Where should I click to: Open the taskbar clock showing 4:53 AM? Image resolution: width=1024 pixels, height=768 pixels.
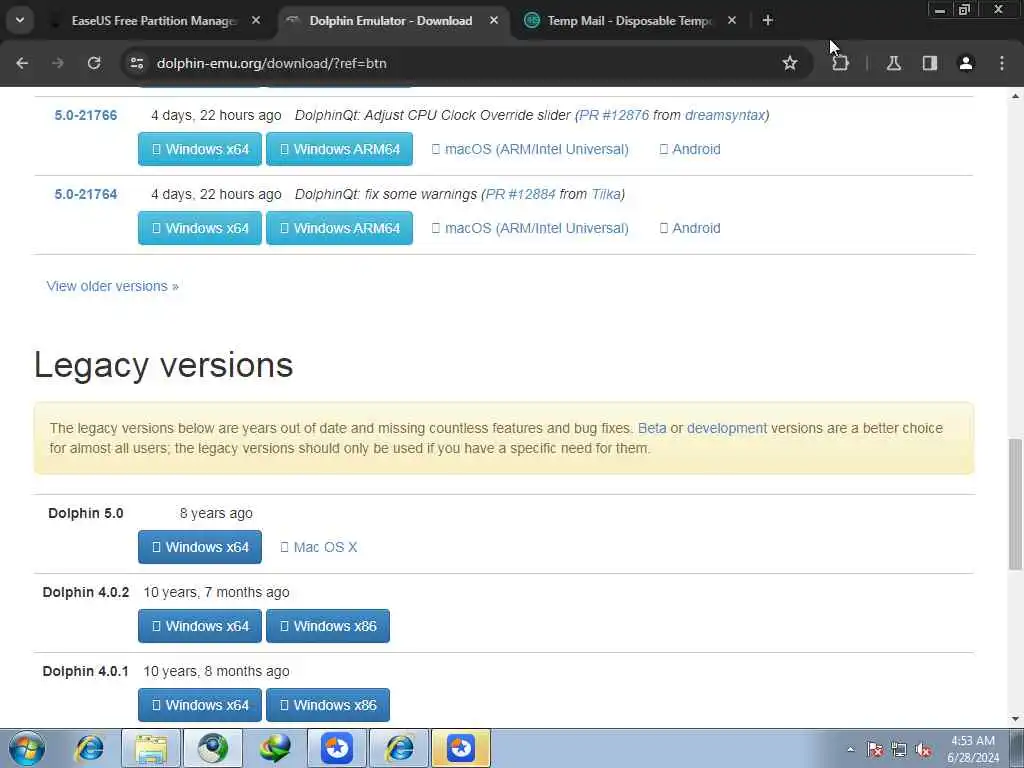pos(973,749)
